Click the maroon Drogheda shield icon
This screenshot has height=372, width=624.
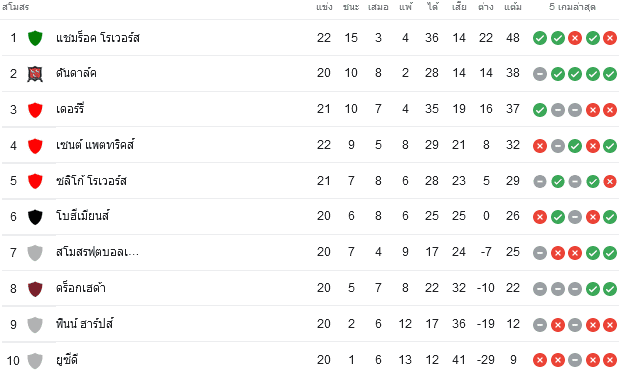point(35,288)
